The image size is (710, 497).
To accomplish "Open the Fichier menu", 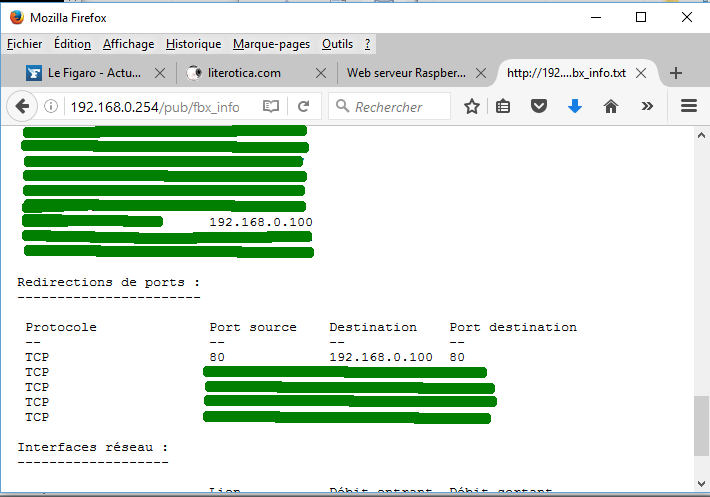I will [x=25, y=44].
